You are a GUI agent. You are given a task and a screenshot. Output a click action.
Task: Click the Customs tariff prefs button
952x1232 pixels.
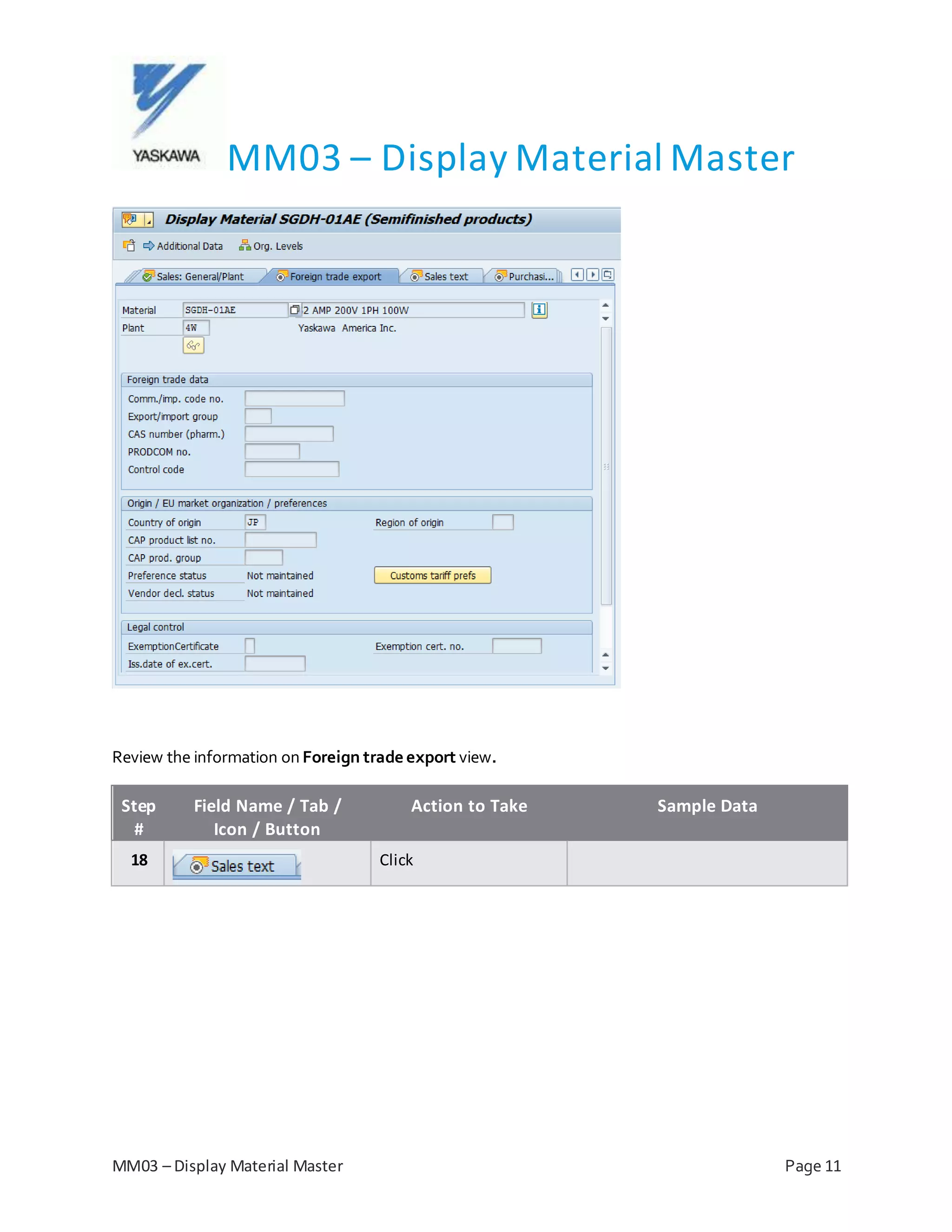coord(433,576)
